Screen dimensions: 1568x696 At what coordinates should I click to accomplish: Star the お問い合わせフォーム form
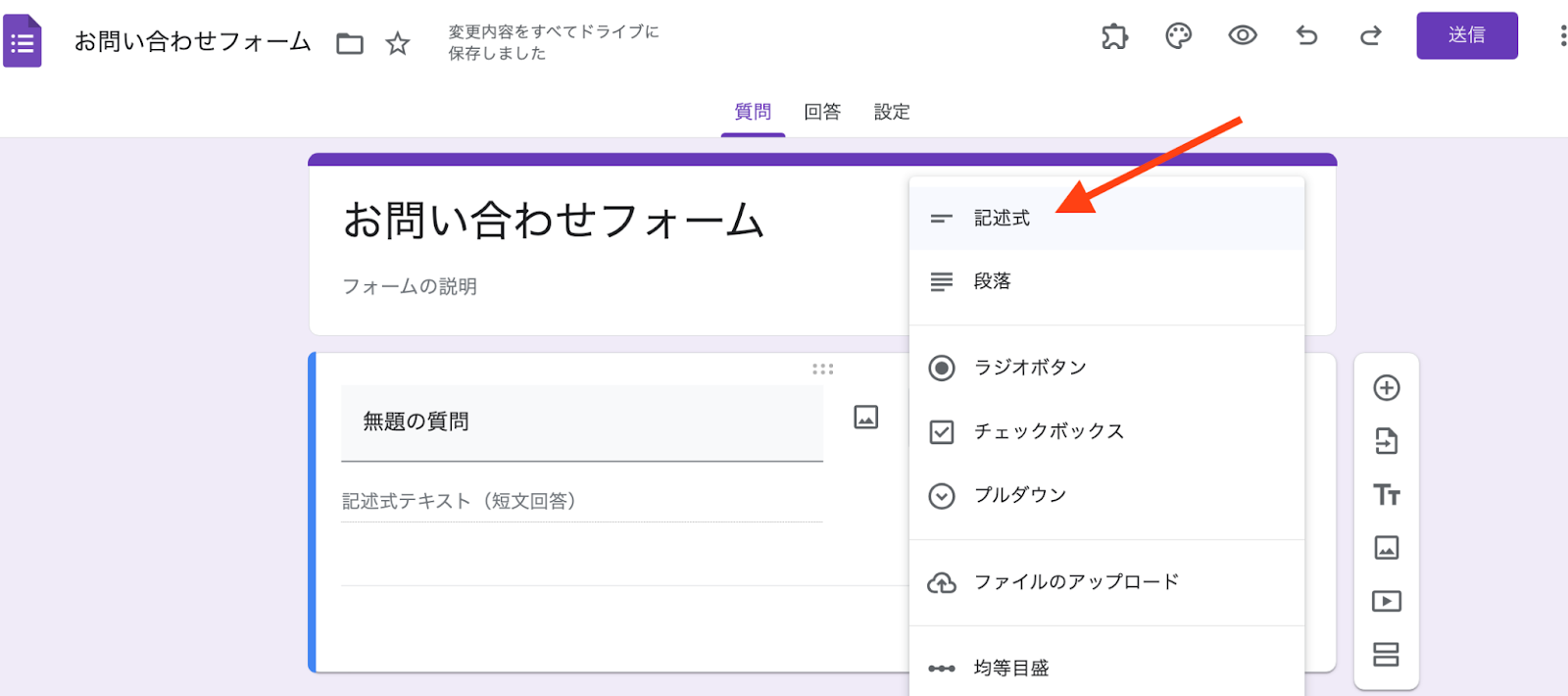[397, 43]
